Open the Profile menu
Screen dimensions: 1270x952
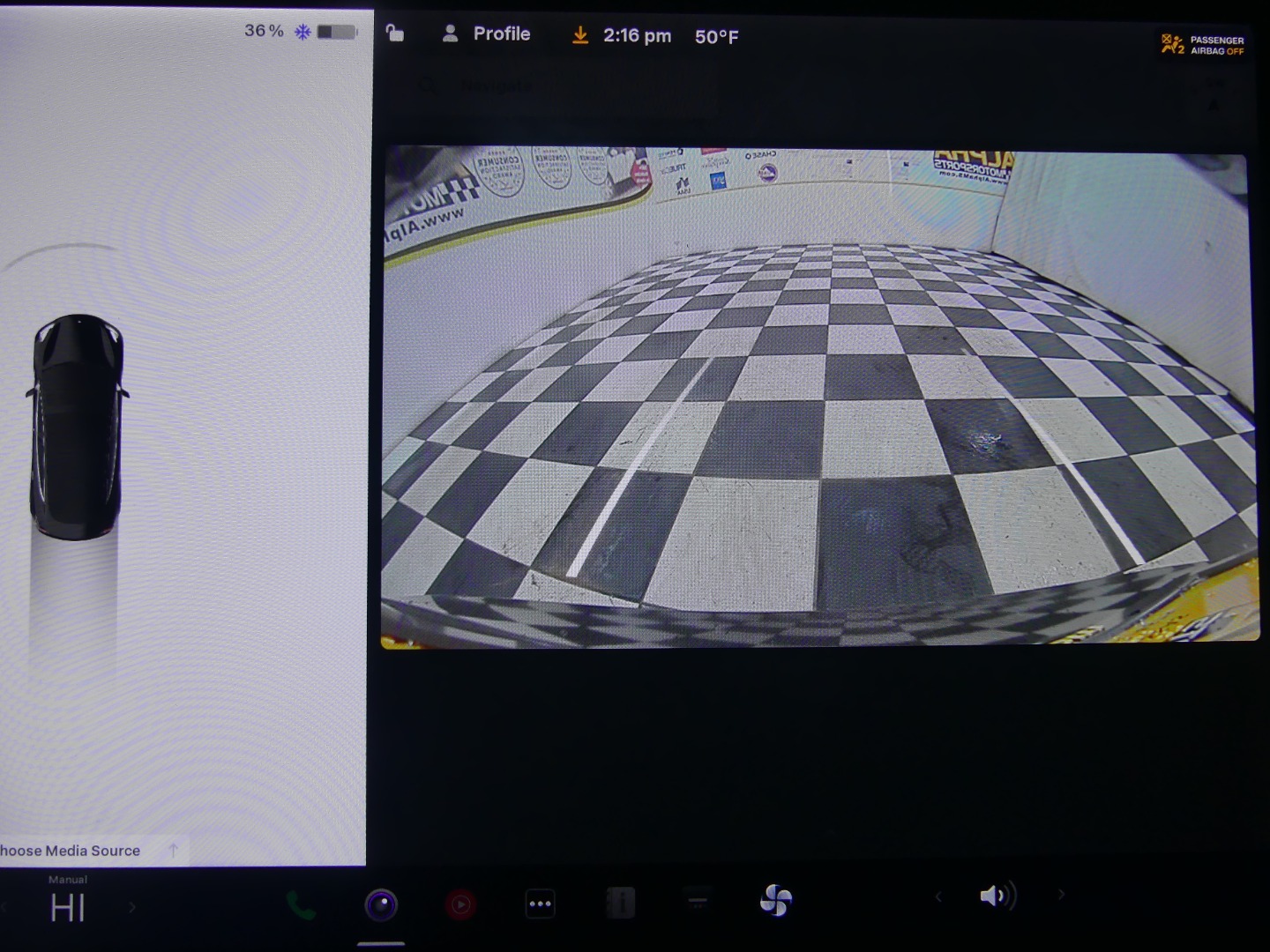pos(486,34)
